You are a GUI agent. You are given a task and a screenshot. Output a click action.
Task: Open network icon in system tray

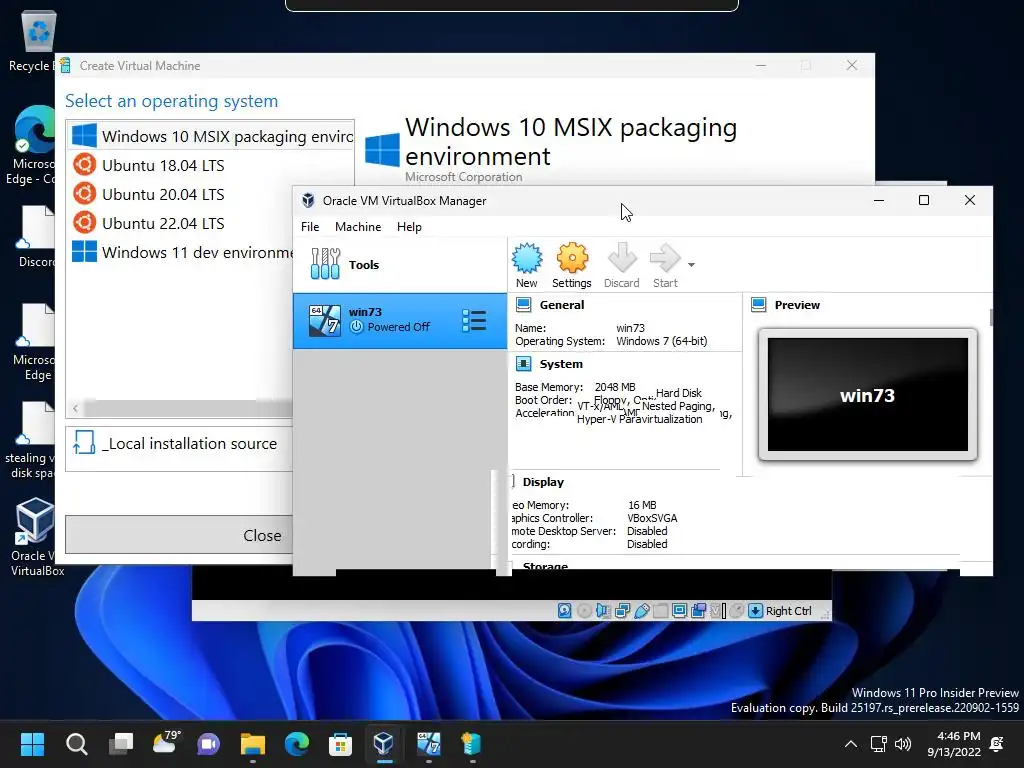coord(879,744)
